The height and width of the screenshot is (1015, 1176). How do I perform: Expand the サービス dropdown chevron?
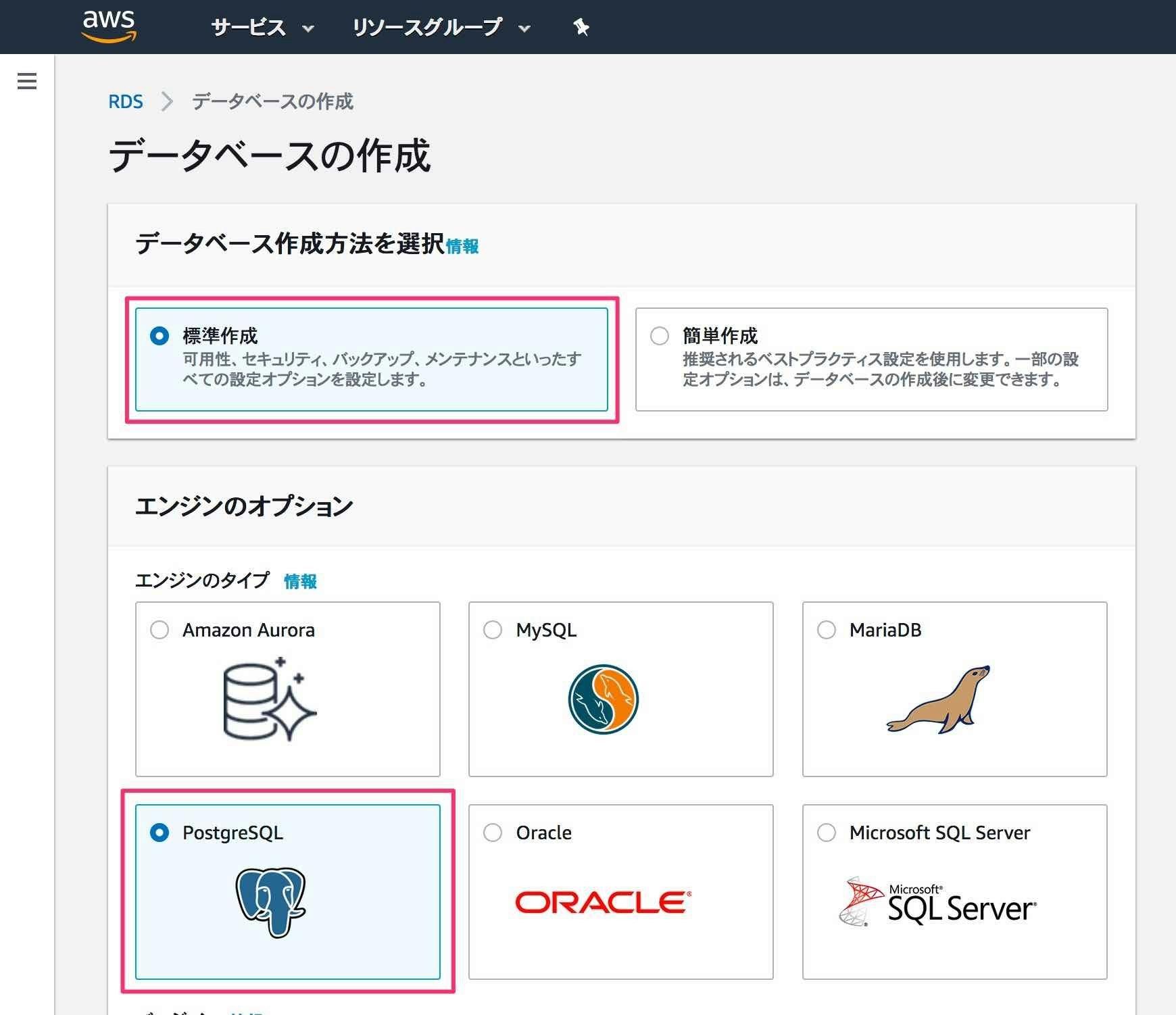click(308, 28)
